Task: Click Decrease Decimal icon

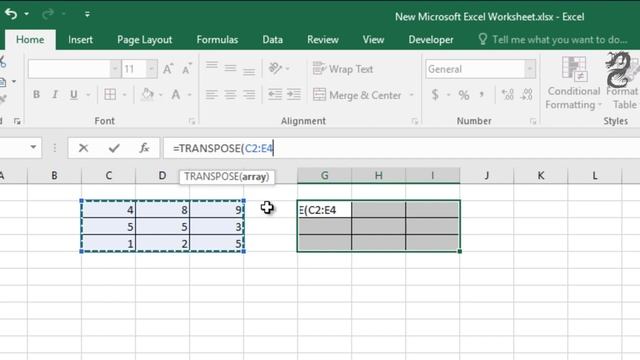Action: tap(527, 95)
